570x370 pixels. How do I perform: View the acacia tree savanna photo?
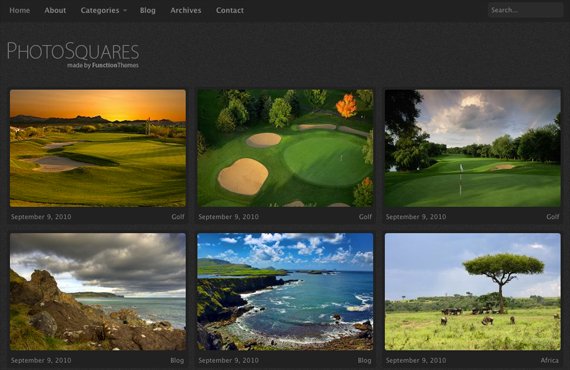coord(473,291)
